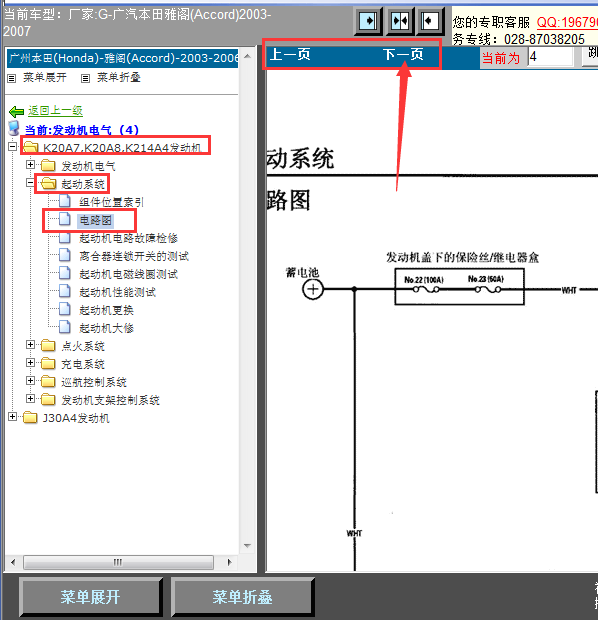The width and height of the screenshot is (598, 620).
Task: Click page icon beside 离合器连锁开关的测试
Action: pos(64,255)
